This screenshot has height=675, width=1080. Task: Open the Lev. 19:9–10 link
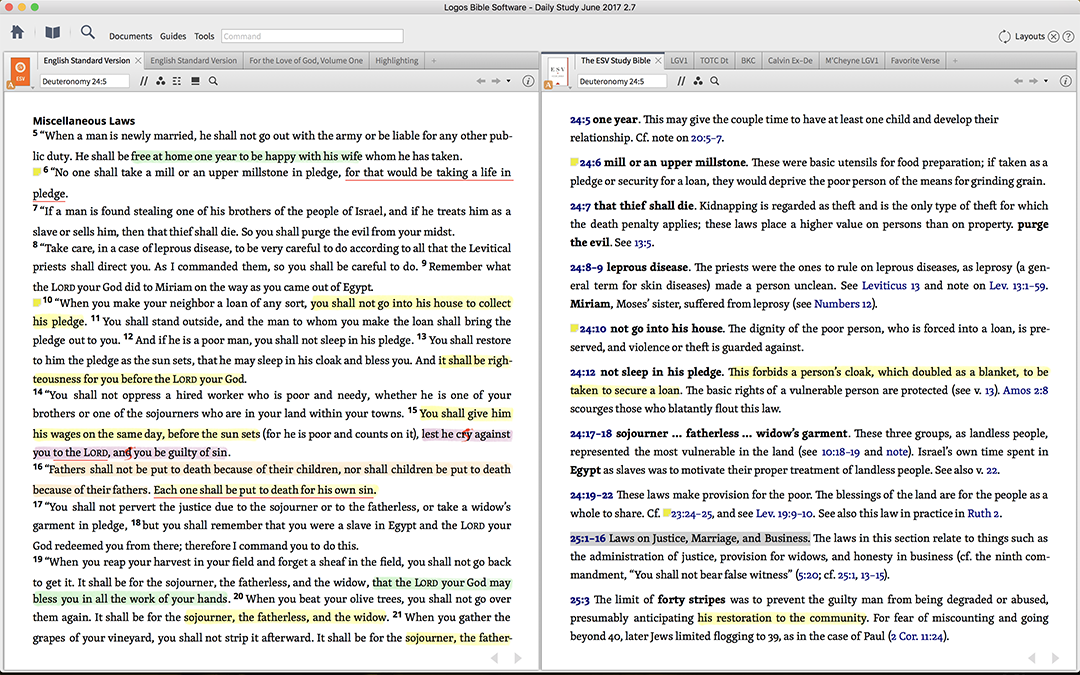[784, 514]
